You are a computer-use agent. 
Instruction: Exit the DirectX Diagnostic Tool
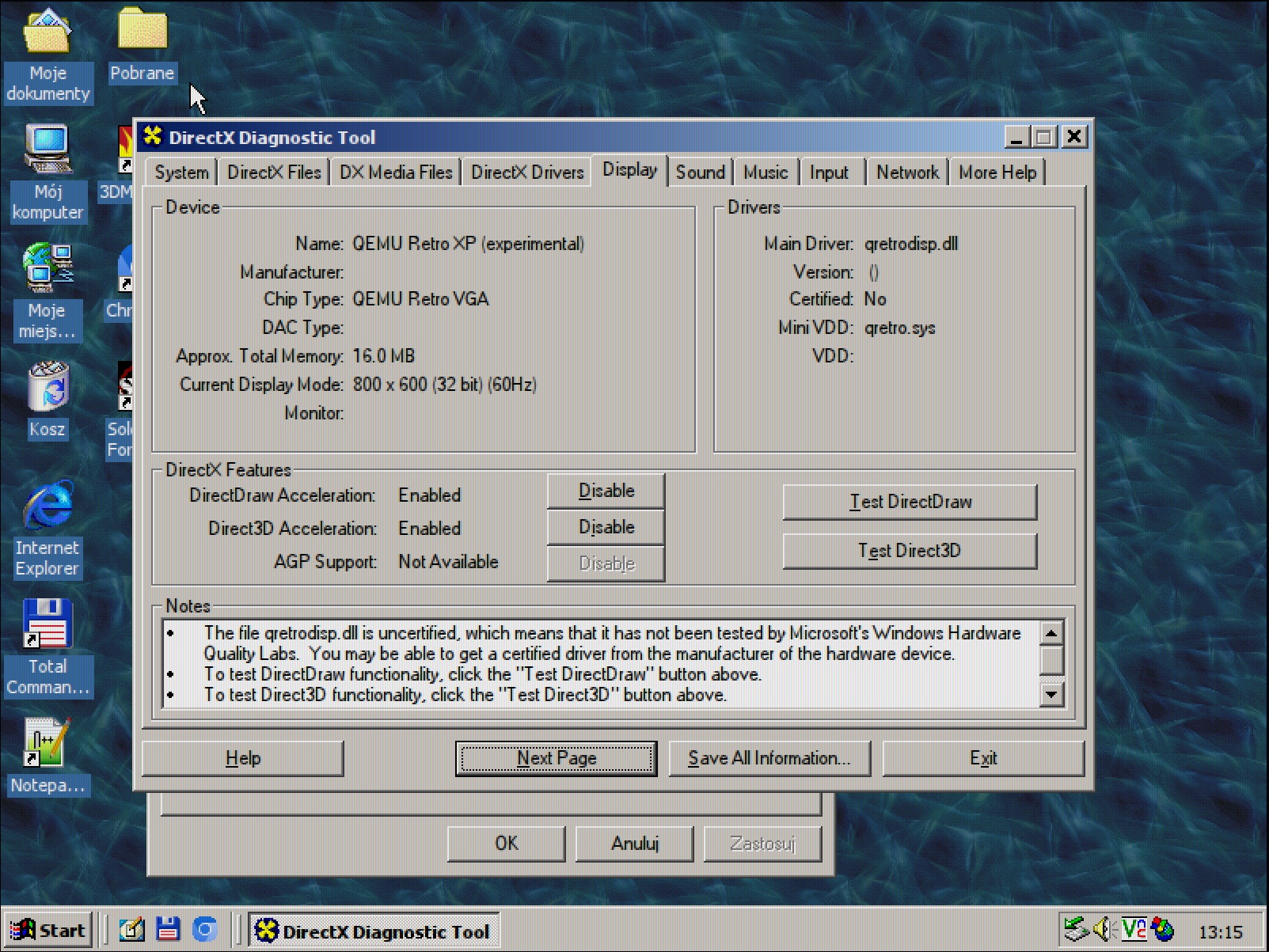coord(983,758)
